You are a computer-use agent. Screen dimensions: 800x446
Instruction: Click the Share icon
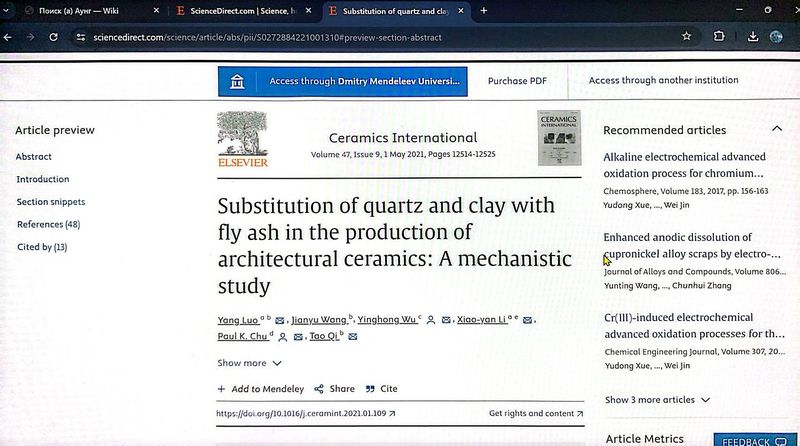pos(319,389)
